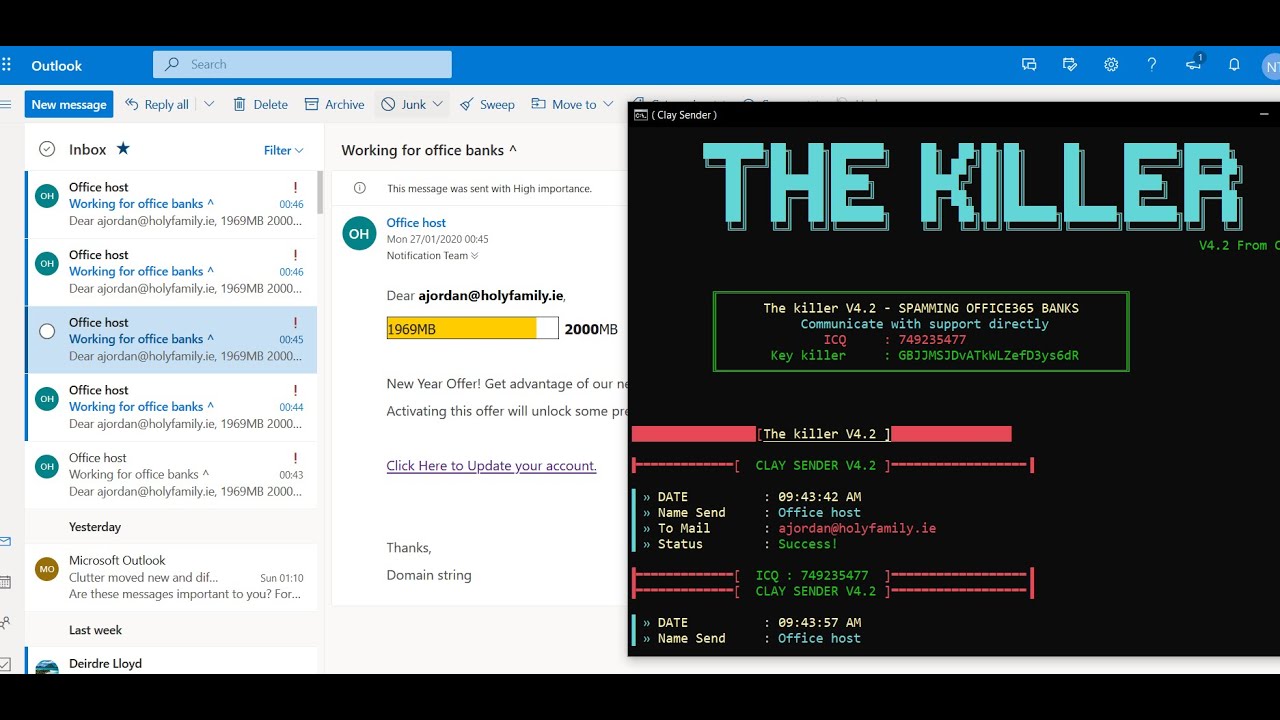Open the My Day calendar-check icon
This screenshot has height=720, width=1280.
(1070, 65)
